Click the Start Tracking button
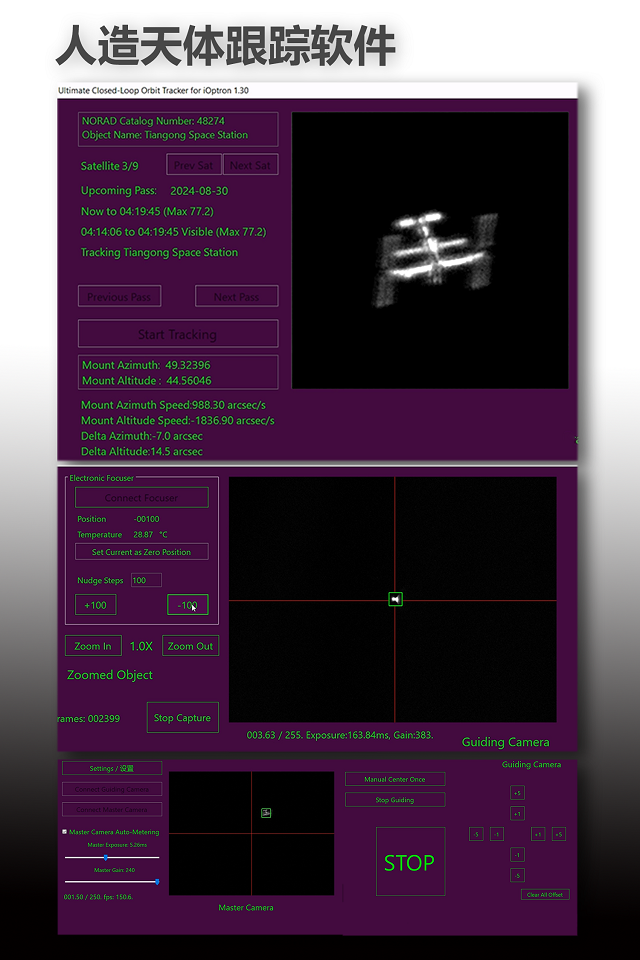The image size is (640, 960). [178, 334]
